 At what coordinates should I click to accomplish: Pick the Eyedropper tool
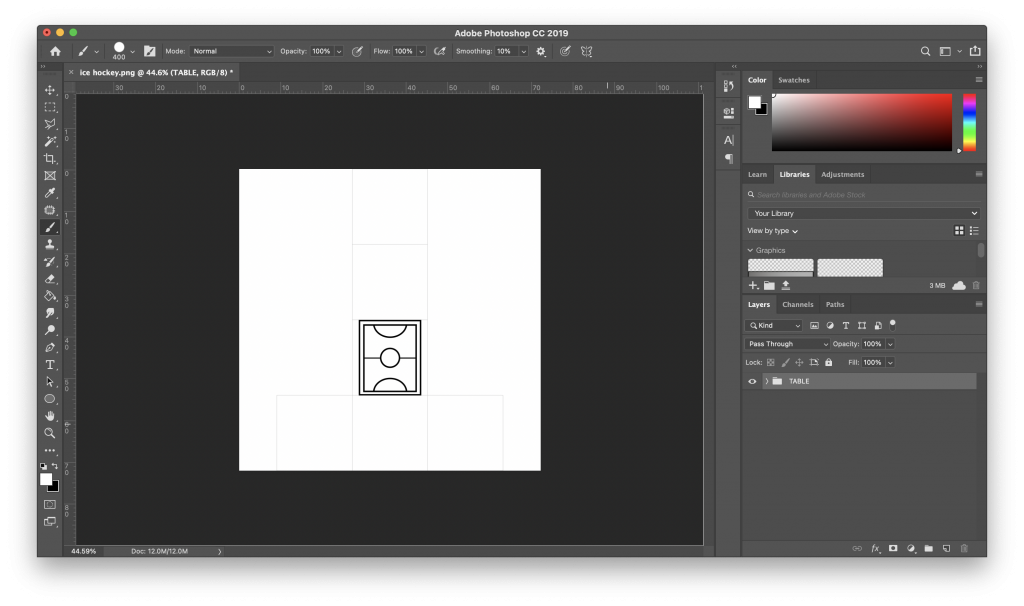point(50,193)
